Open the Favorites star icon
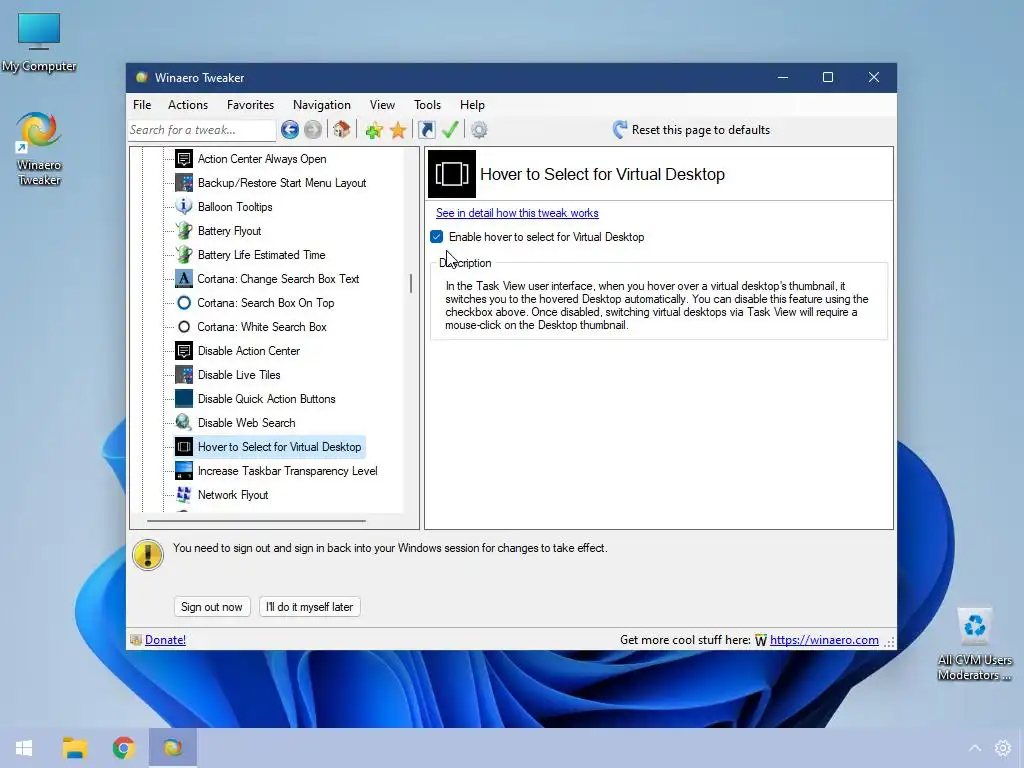The width and height of the screenshot is (1024, 768). (398, 130)
